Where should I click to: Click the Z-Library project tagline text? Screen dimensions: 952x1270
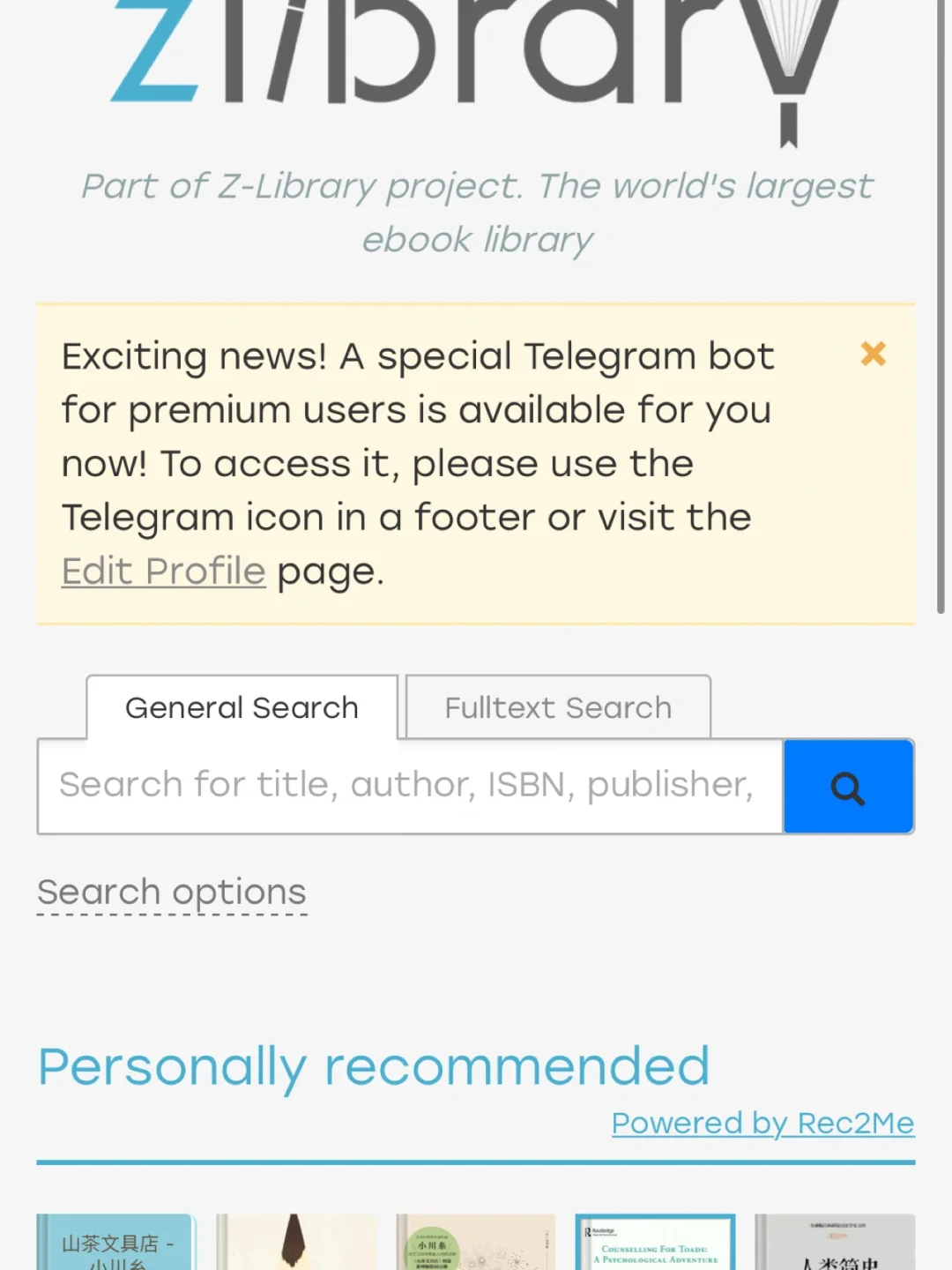coord(476,213)
